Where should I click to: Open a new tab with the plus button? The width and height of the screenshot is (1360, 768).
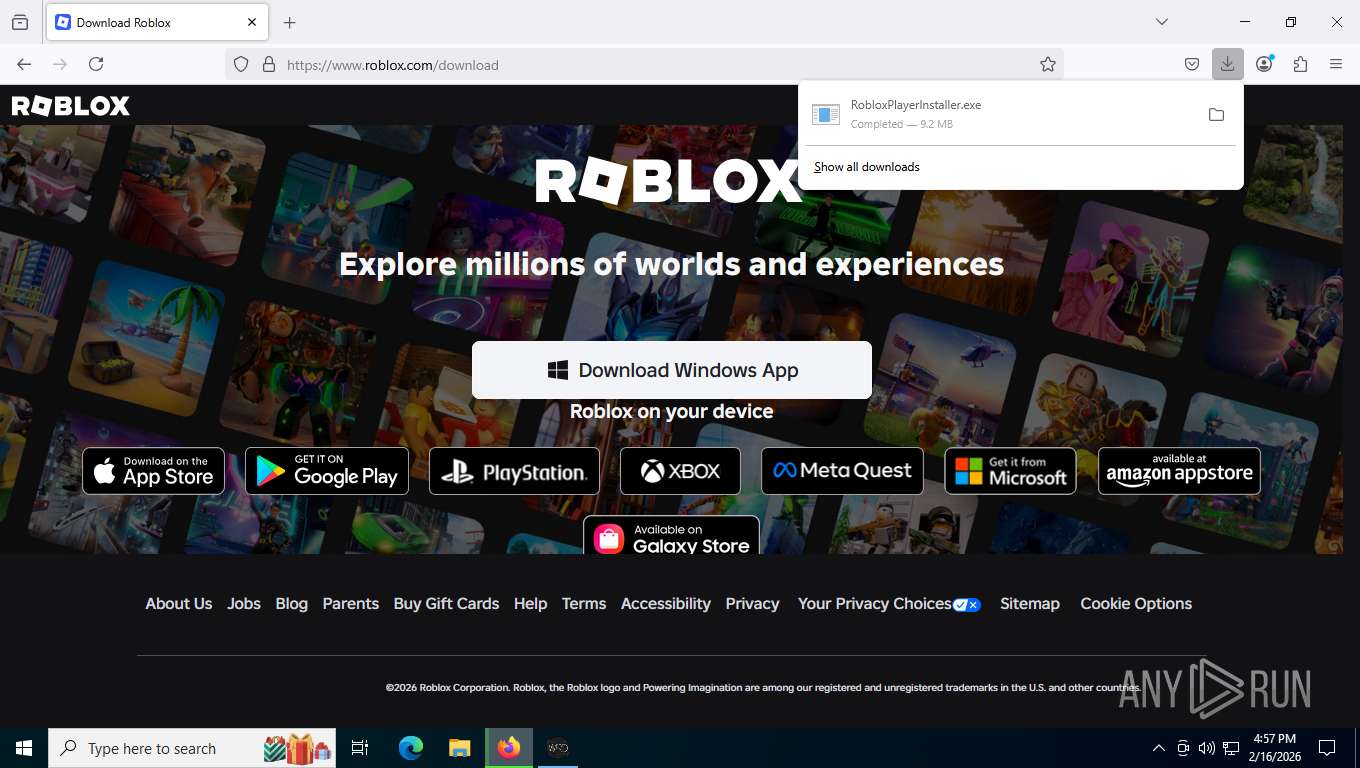(290, 22)
